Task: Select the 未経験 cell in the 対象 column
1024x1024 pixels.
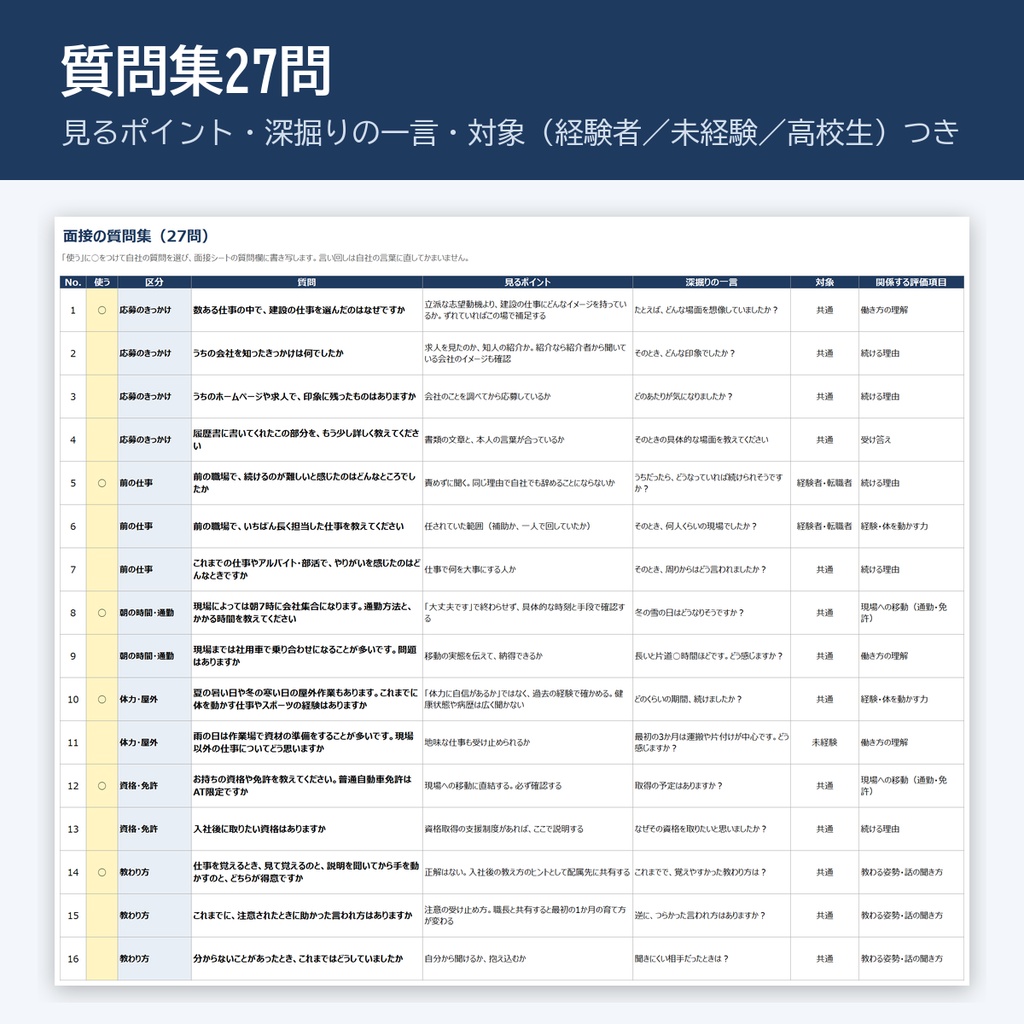Action: point(824,743)
